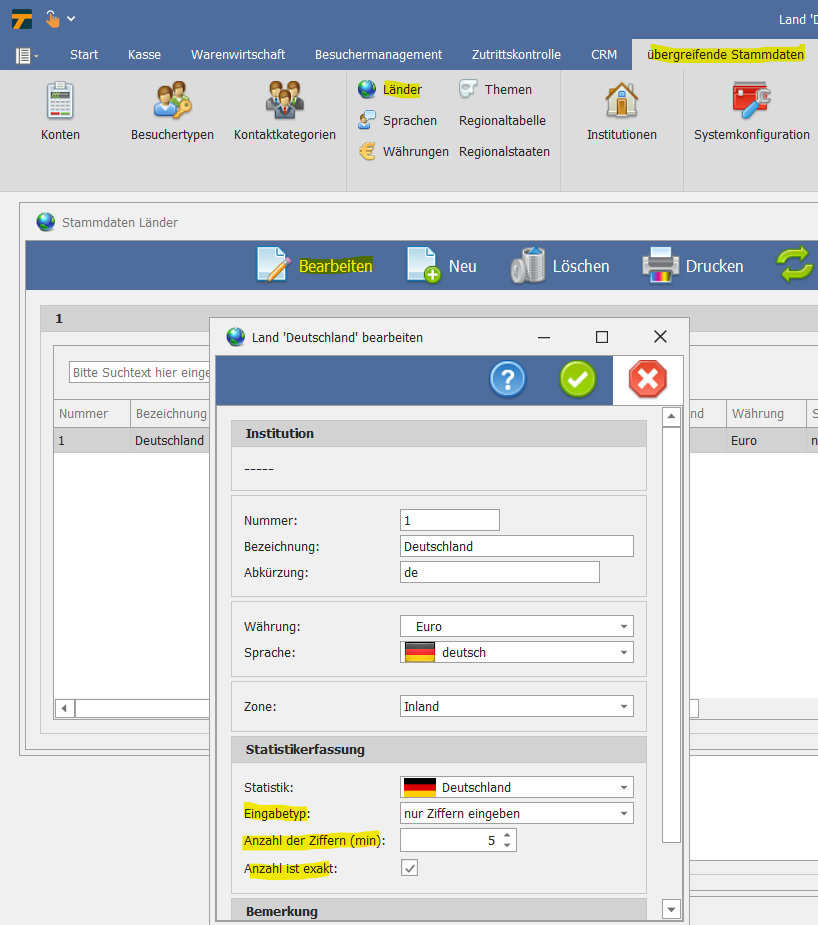Expand the Zone dropdown
Screen dimensions: 818x925
[624, 706]
